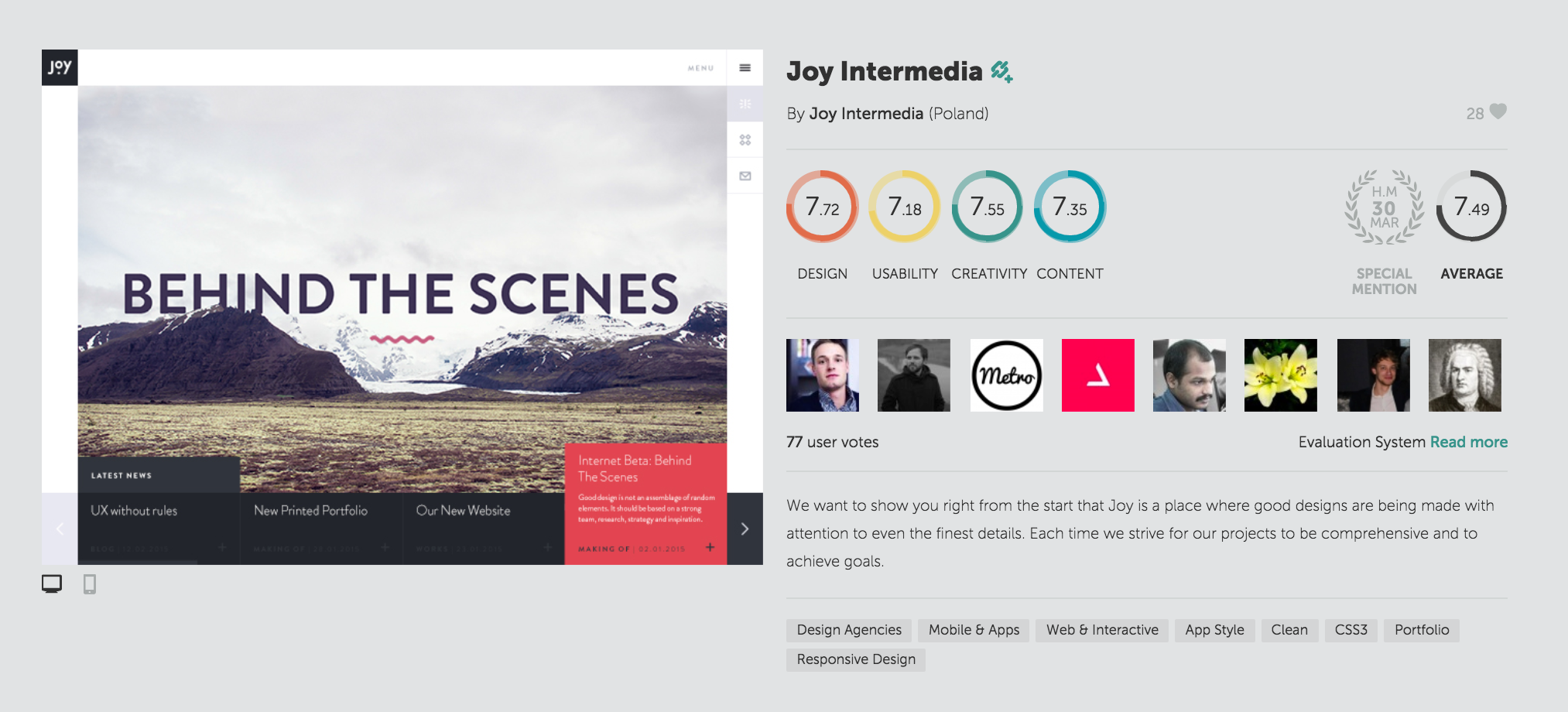Open the engraved Bach portrait avatar
The width and height of the screenshot is (1568, 712).
click(x=1465, y=375)
